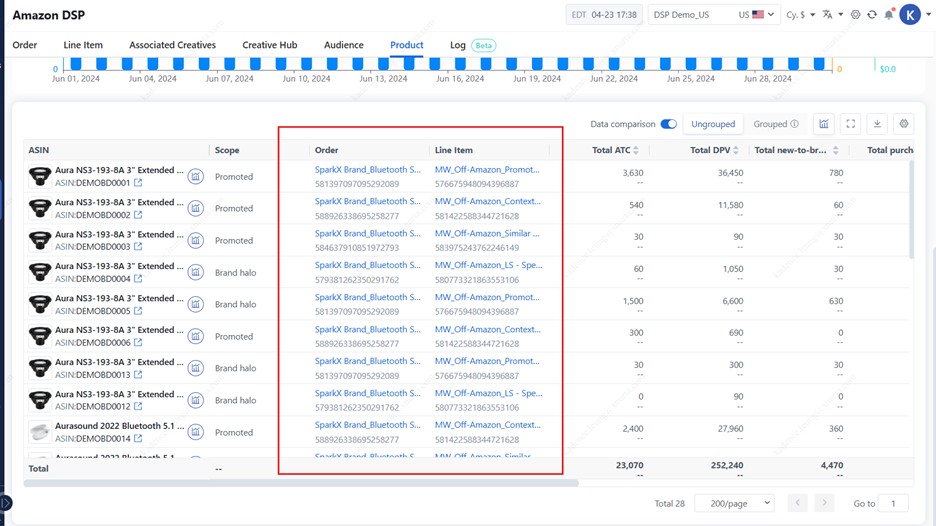Show Grouped info tooltip icon
This screenshot has height=526, width=936.
click(x=795, y=124)
